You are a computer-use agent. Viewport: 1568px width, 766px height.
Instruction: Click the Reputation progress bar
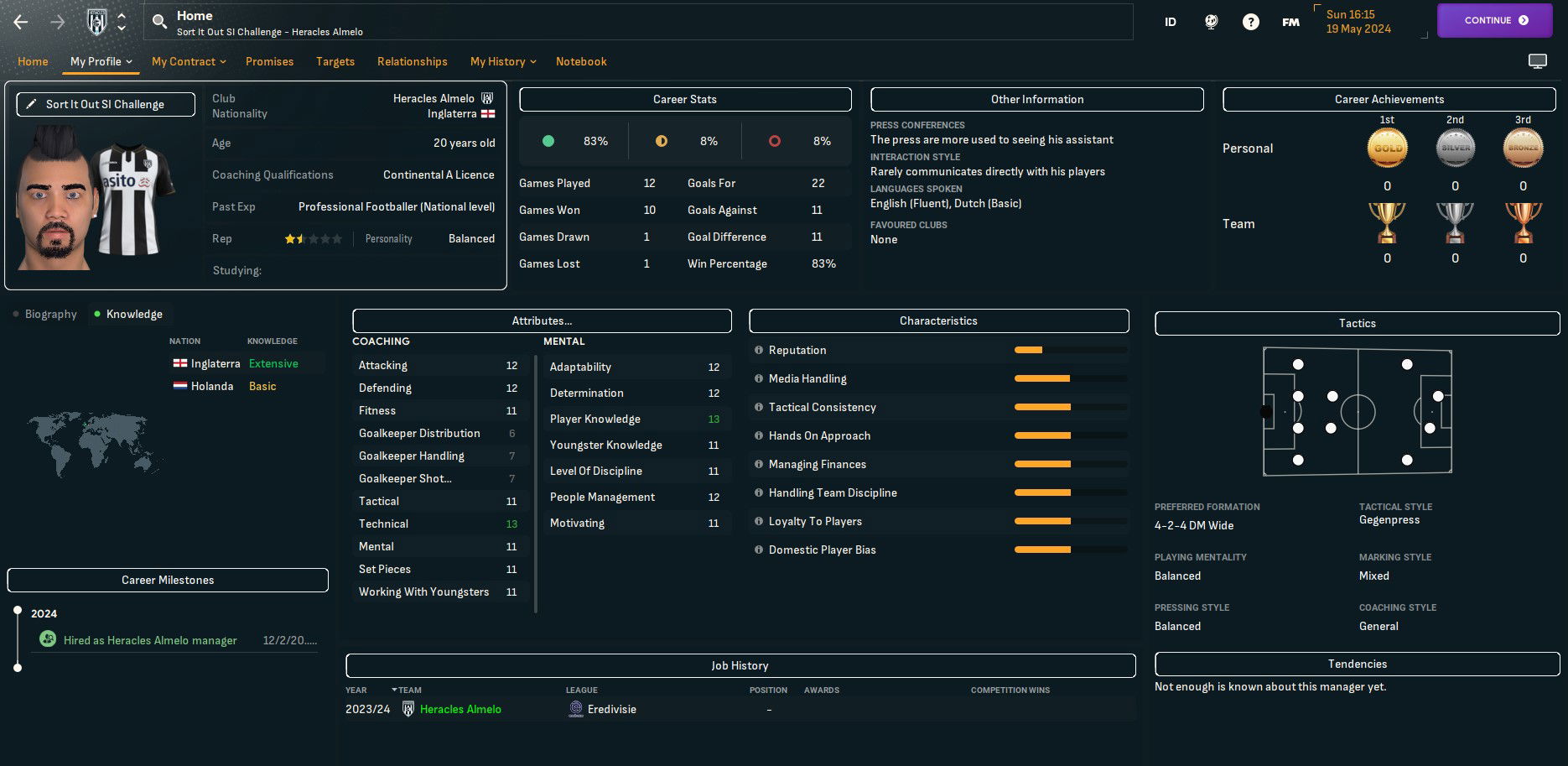pos(1071,350)
